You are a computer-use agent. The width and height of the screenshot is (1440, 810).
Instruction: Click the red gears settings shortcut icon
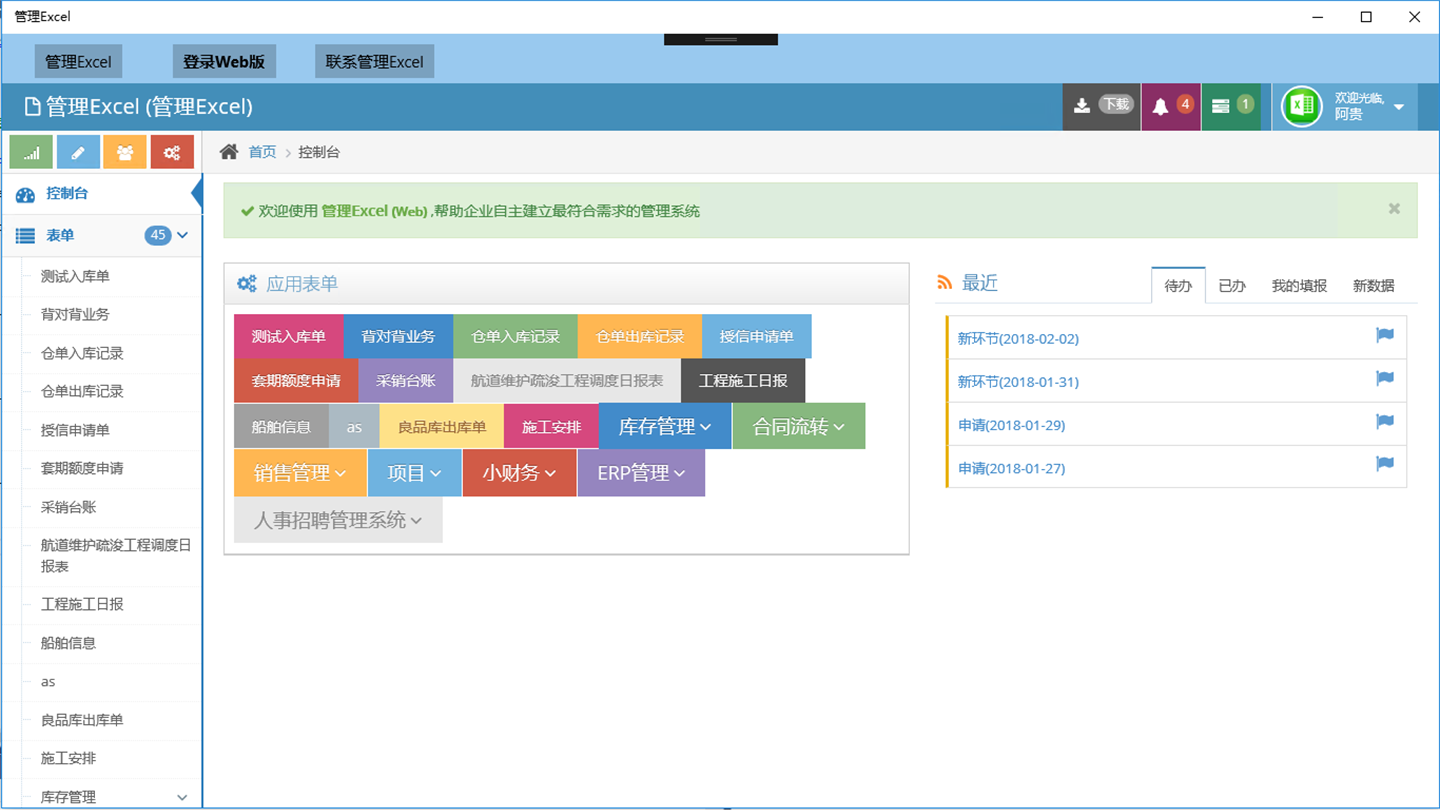(172, 152)
